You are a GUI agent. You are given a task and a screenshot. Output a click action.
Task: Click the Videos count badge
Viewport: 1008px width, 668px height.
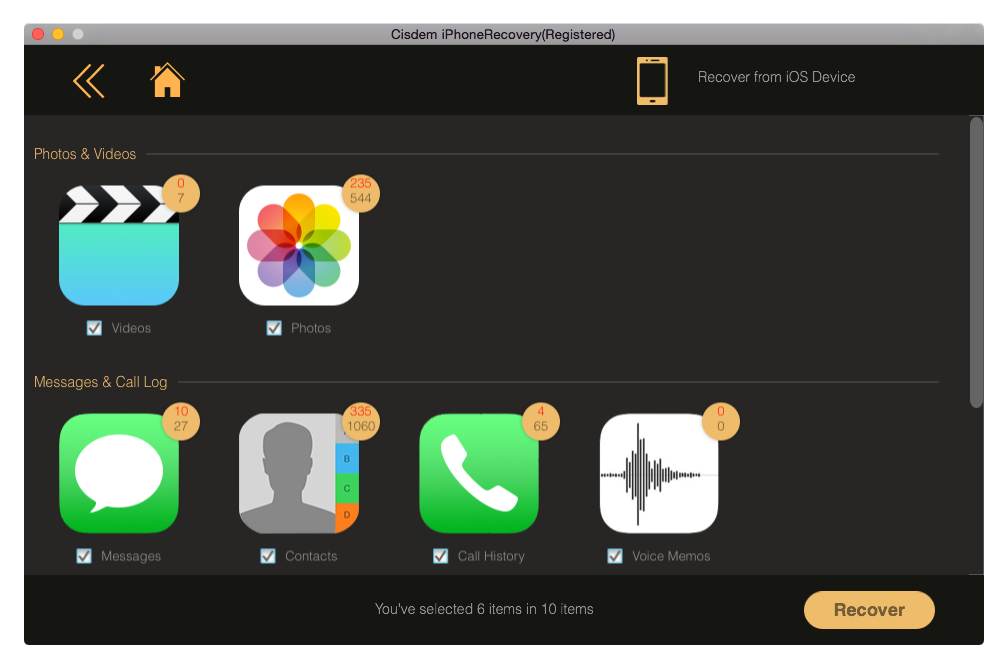click(x=181, y=192)
